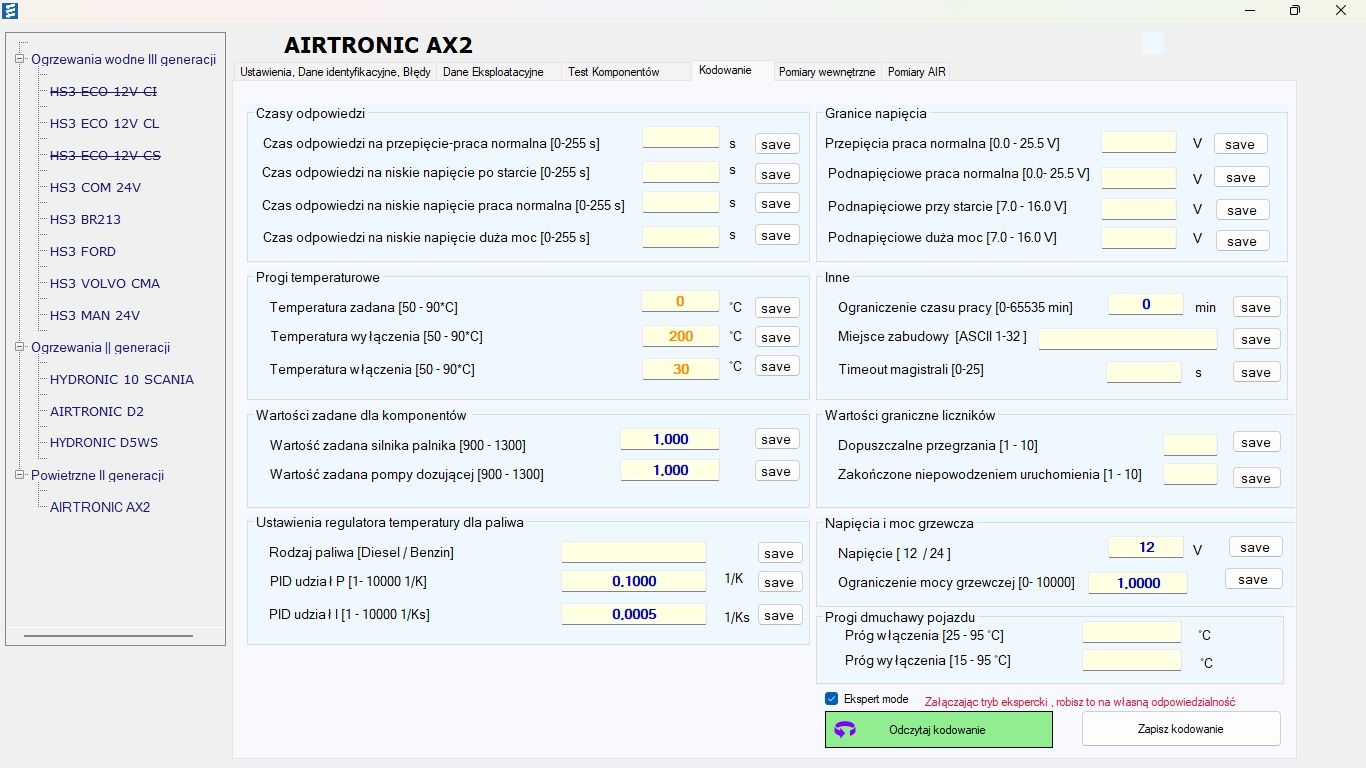Click the app logo icon in title bar
The width and height of the screenshot is (1366, 768).
(10, 10)
